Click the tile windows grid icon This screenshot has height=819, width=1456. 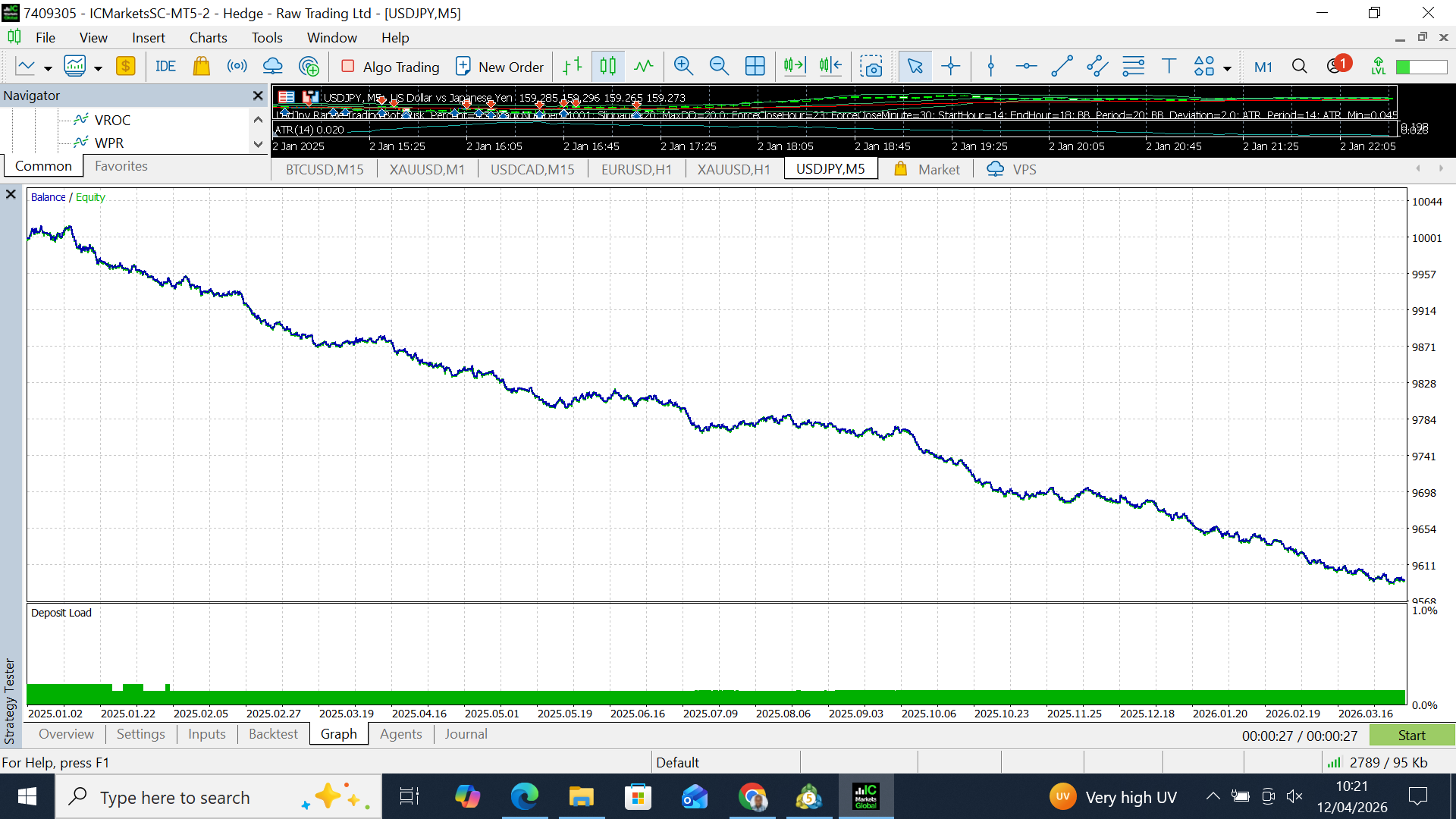click(755, 67)
